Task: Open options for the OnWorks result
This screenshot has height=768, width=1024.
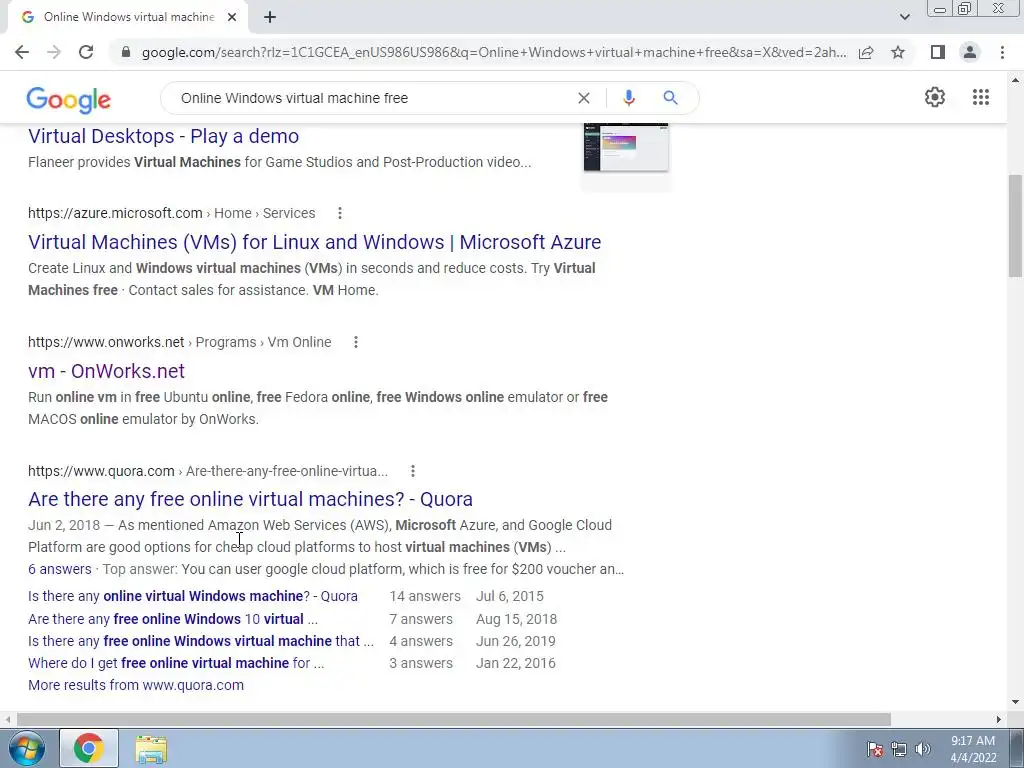Action: pyautogui.click(x=356, y=342)
